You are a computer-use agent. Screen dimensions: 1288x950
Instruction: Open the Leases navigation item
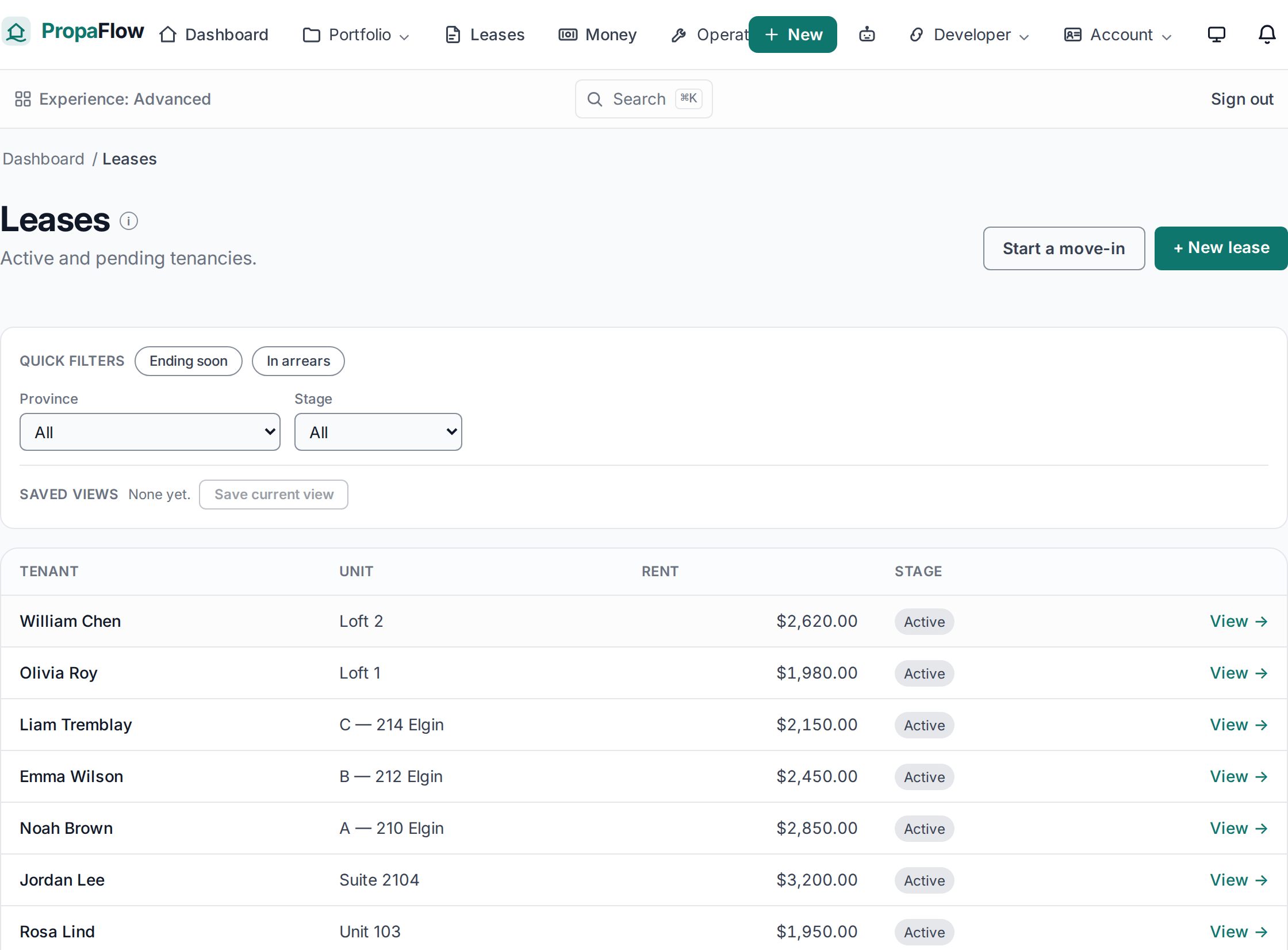[x=485, y=35]
